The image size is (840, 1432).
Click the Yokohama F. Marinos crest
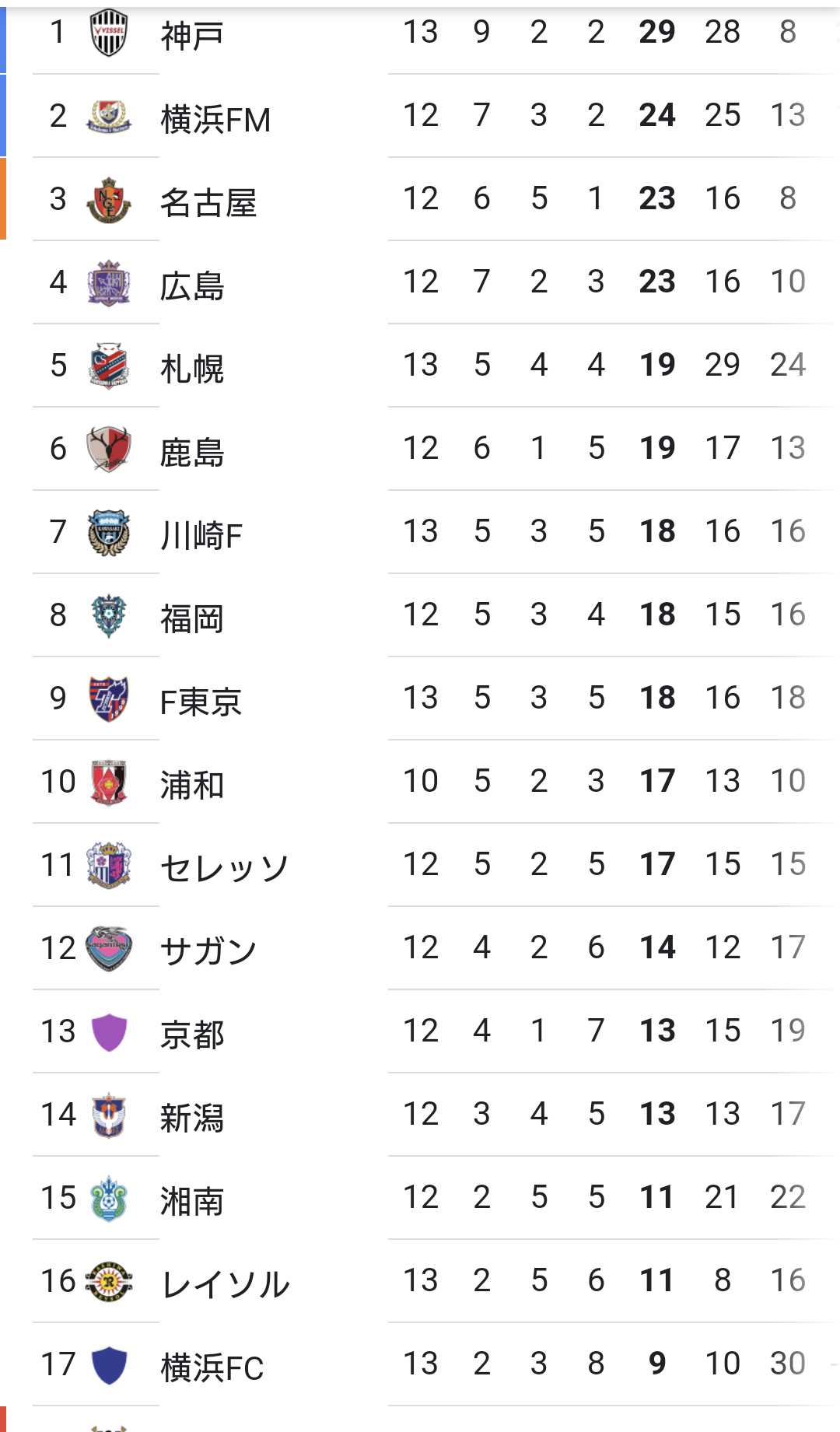coord(109,116)
